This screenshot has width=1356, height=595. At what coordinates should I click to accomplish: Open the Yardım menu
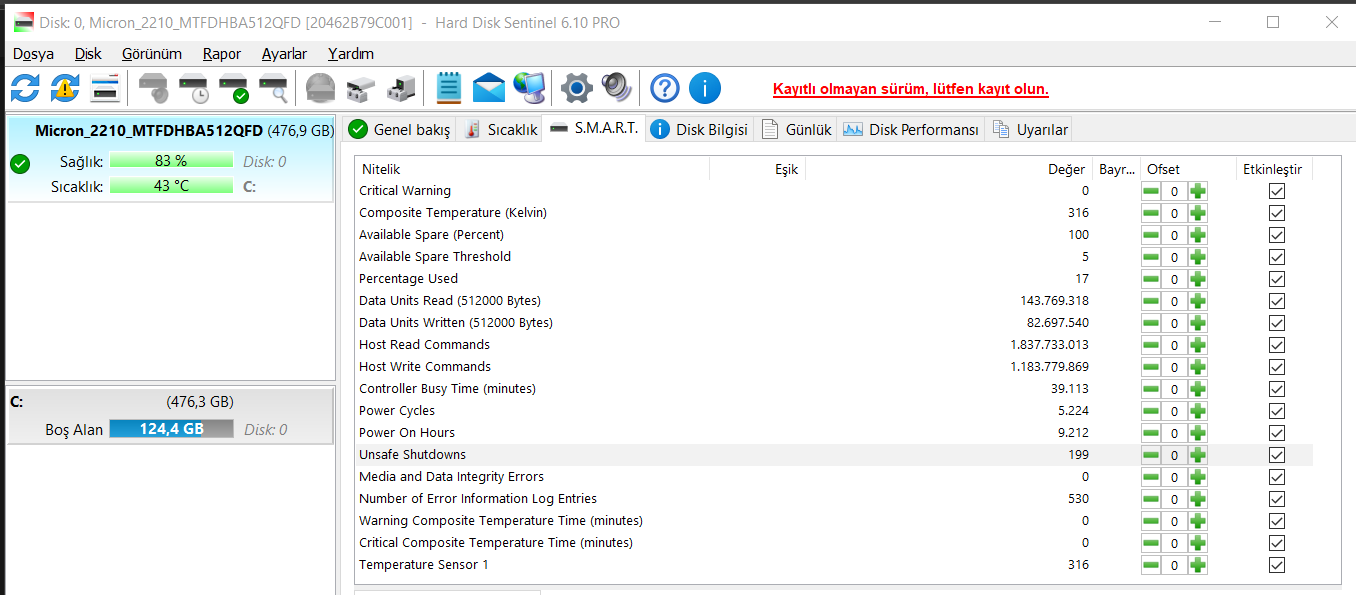351,54
